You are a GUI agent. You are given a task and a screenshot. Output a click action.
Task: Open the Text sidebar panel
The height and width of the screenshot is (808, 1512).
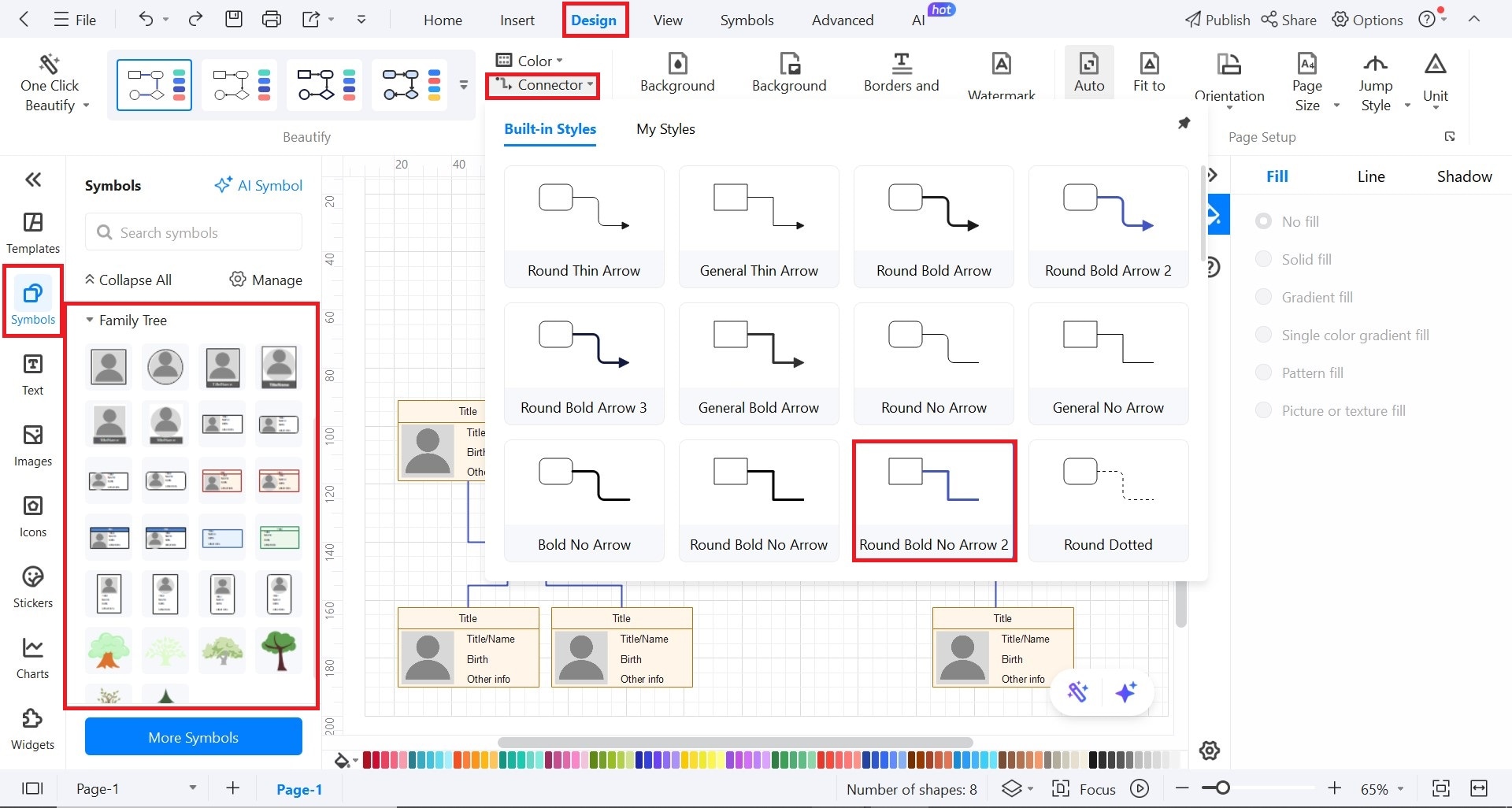click(33, 375)
